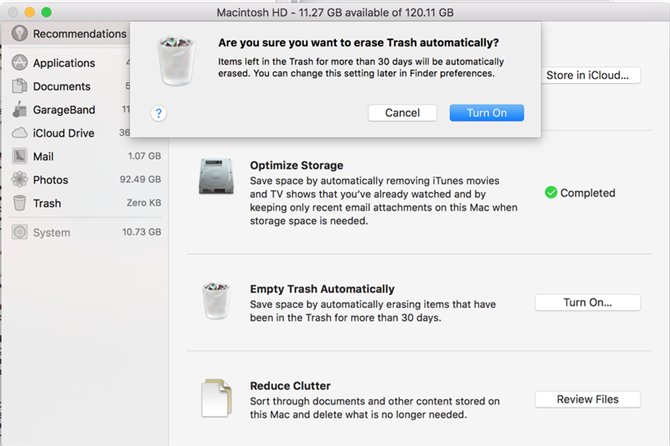Open iCloud Drive cloud icon
Screen dimensions: 670x446
[20, 133]
